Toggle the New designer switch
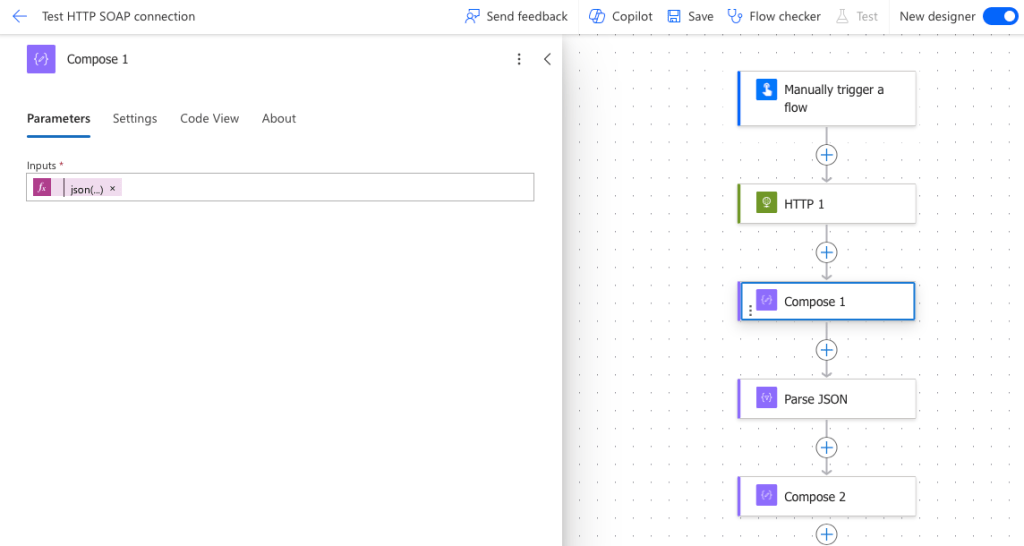 (x=999, y=16)
